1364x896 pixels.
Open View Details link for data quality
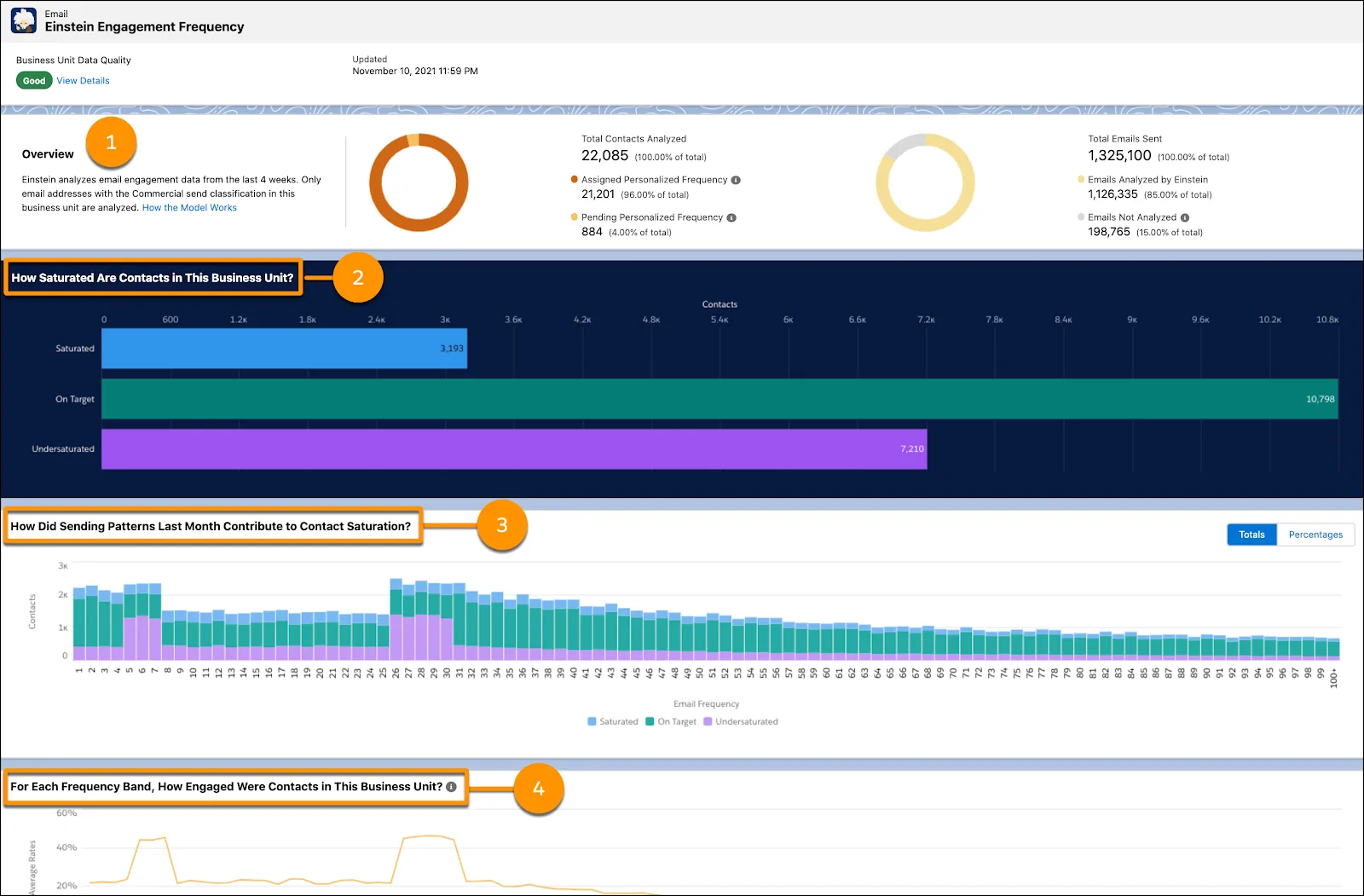click(83, 81)
